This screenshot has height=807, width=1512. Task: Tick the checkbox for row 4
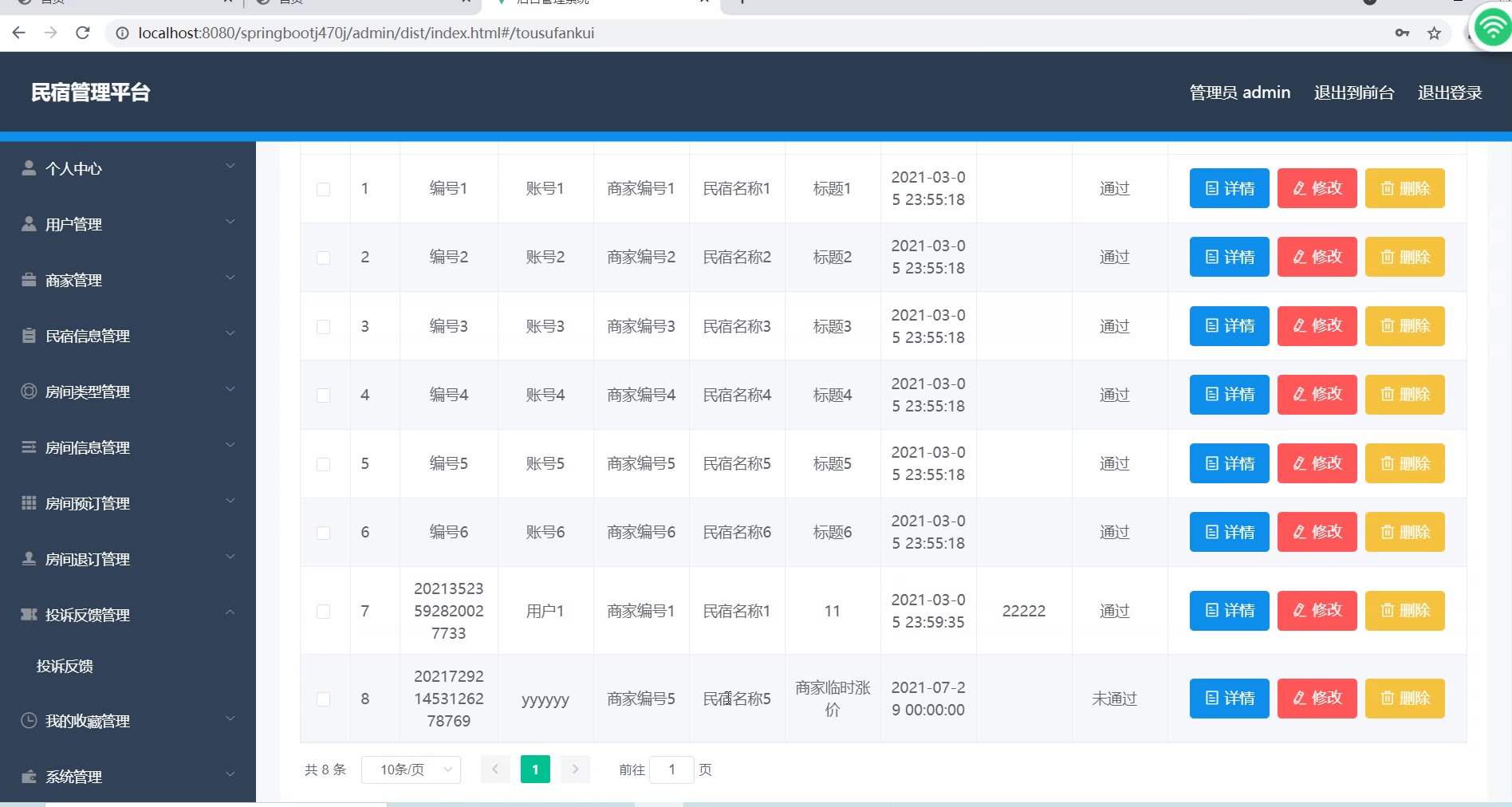pos(323,395)
